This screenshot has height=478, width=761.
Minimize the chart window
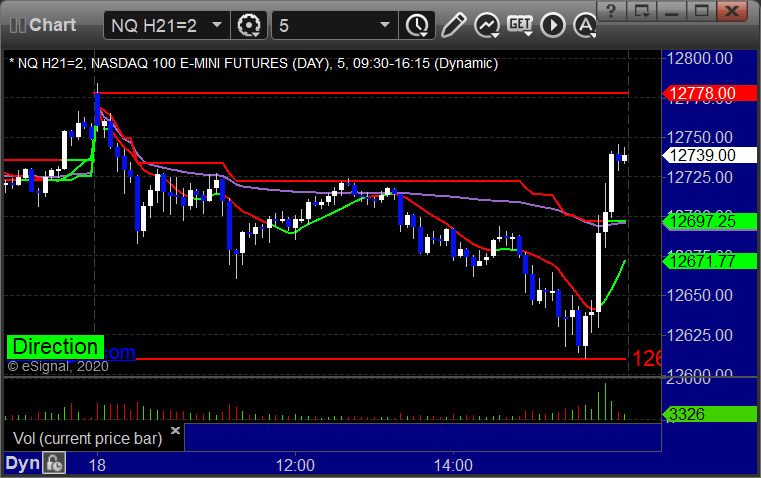pos(672,11)
